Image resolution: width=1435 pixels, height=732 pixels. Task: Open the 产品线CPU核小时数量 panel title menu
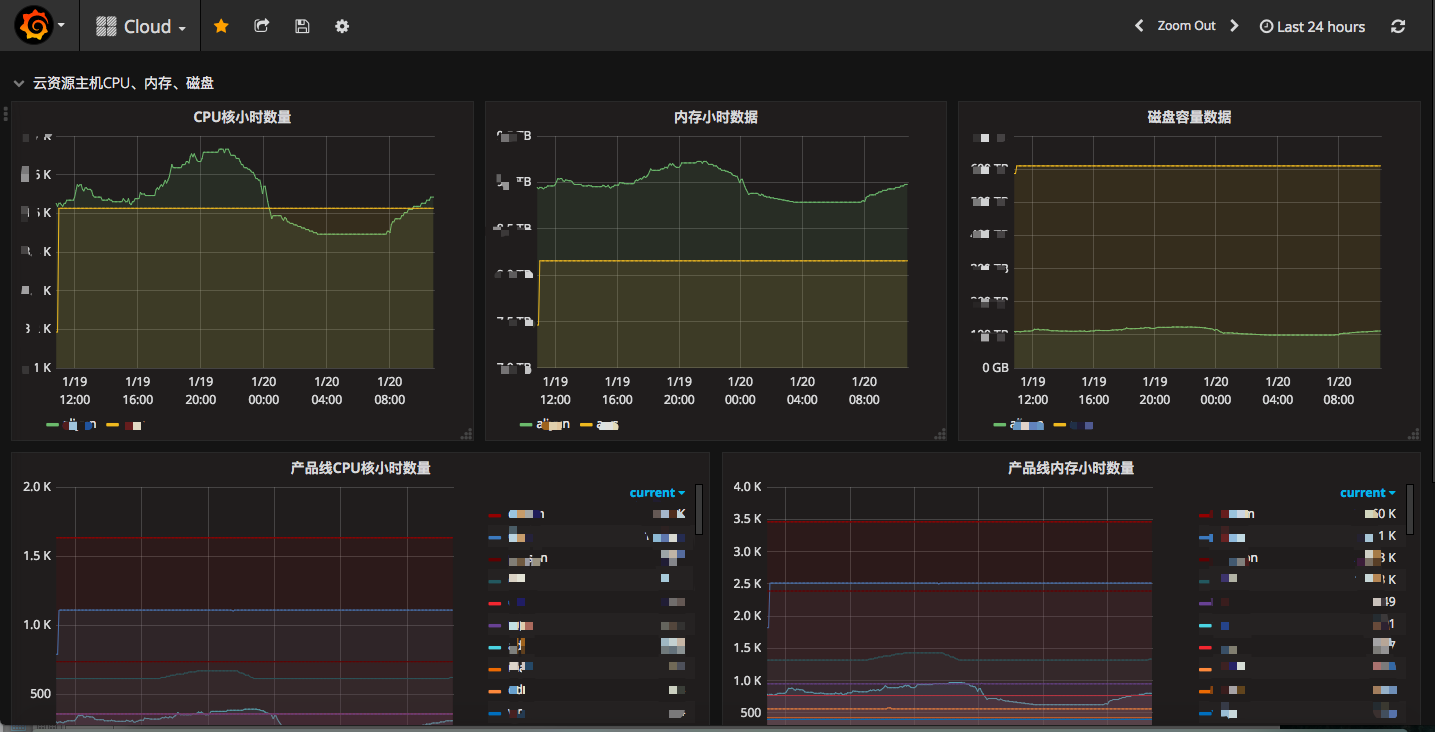click(360, 467)
